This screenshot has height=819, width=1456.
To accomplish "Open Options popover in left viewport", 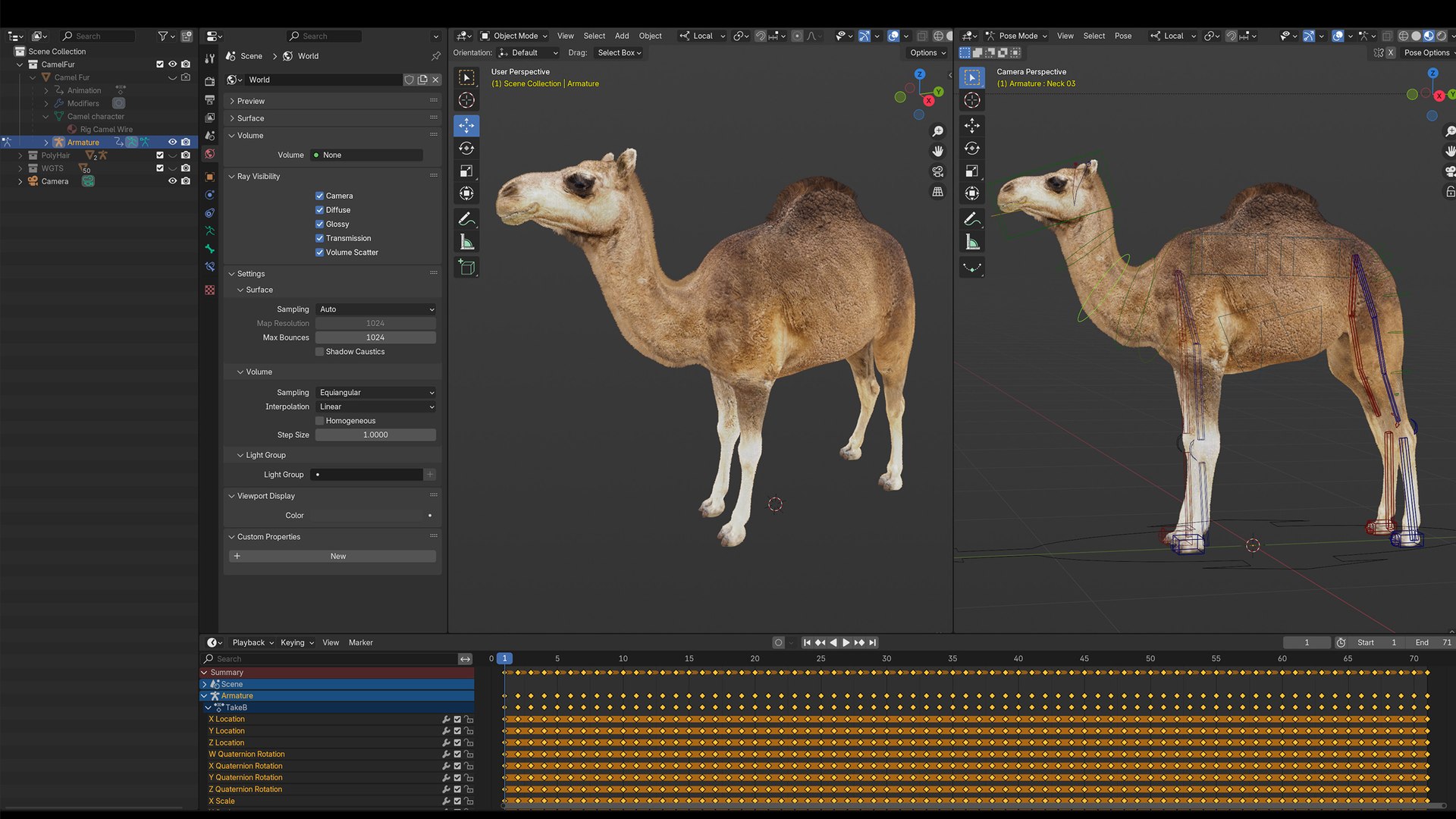I will click(x=927, y=53).
